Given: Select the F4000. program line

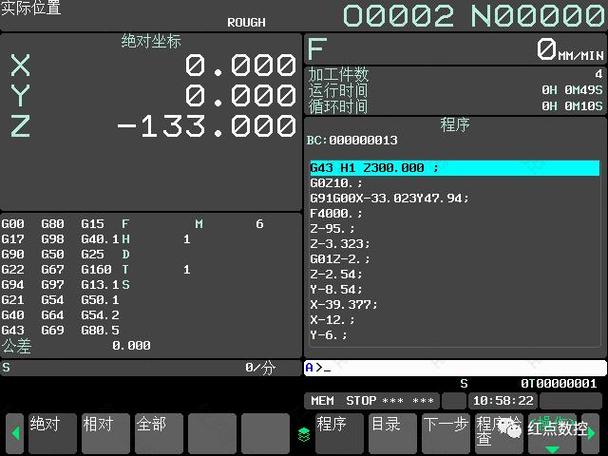Looking at the screenshot, I should (x=338, y=213).
